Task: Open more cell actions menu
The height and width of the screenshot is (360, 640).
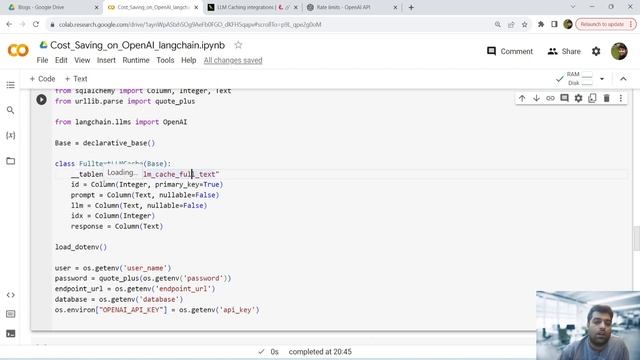Action: [621, 98]
